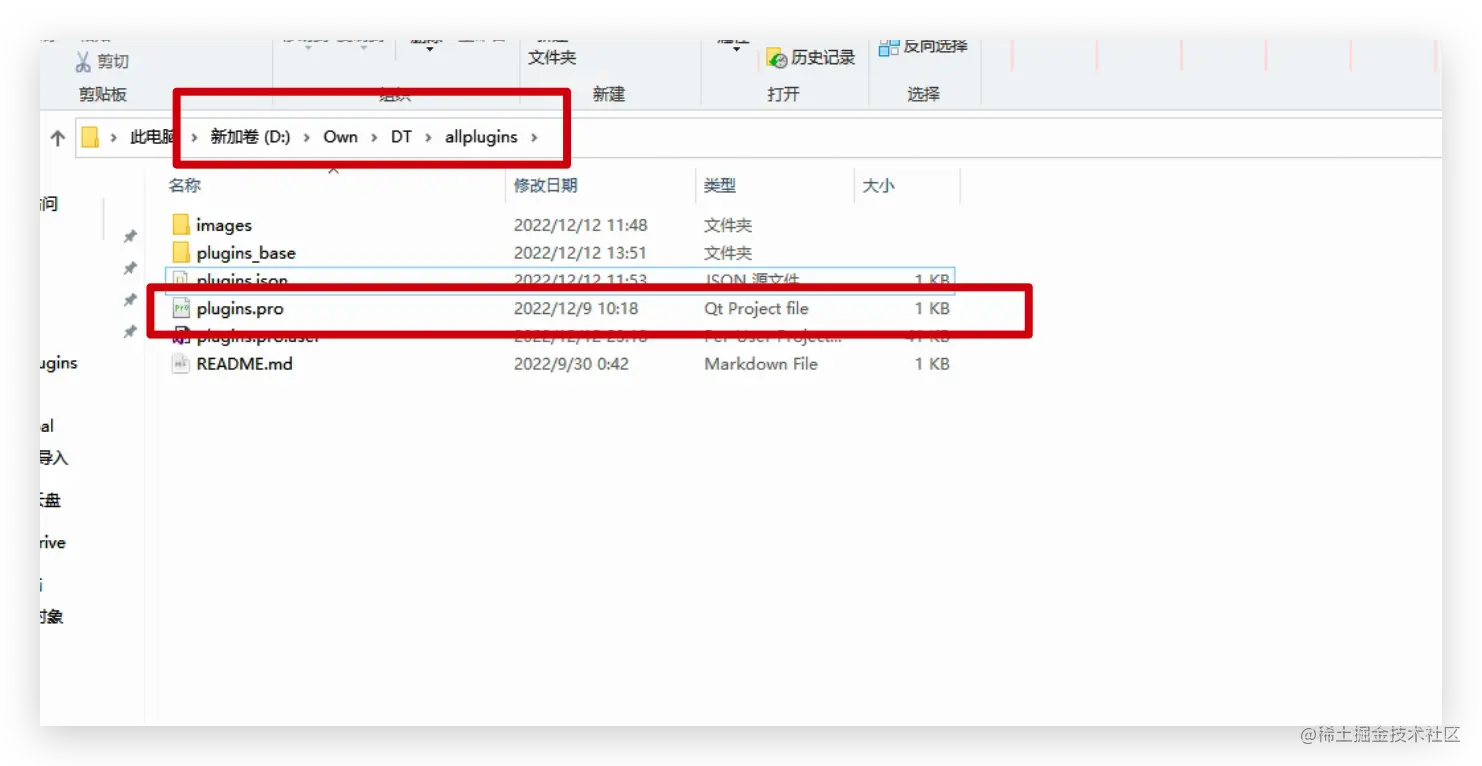This screenshot has width=1482, height=766.
Task: Expand chevron after 新加卷 (D:) breadcrumb
Action: click(307, 138)
